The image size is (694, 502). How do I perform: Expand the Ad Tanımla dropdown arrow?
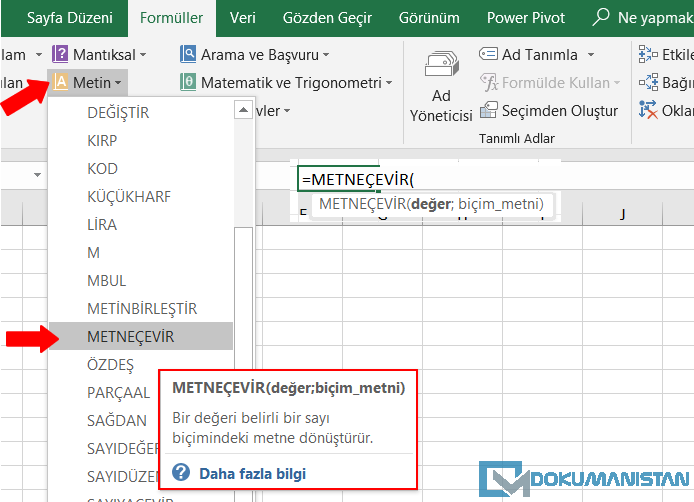point(591,55)
